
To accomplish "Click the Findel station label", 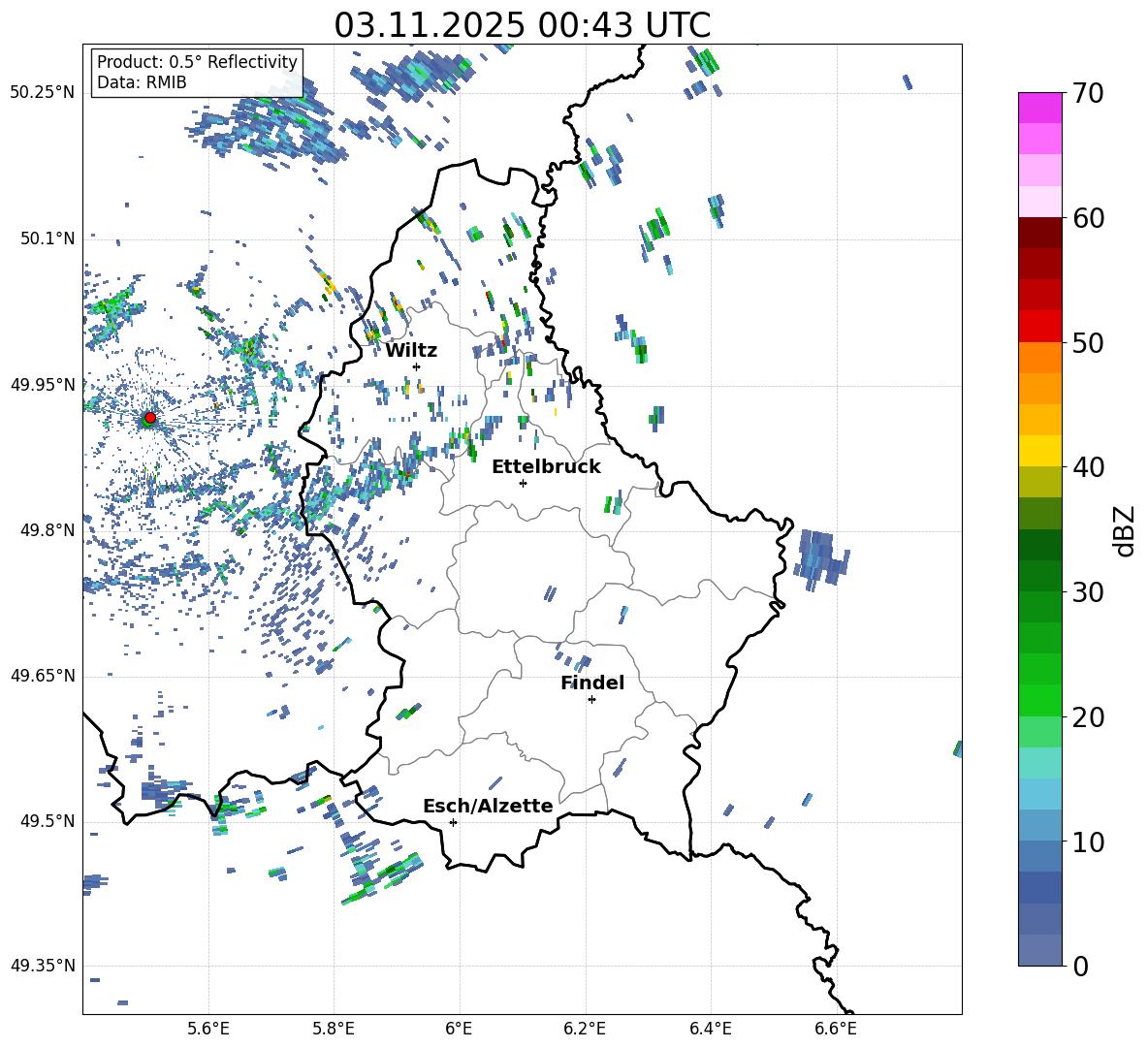I will [x=592, y=683].
